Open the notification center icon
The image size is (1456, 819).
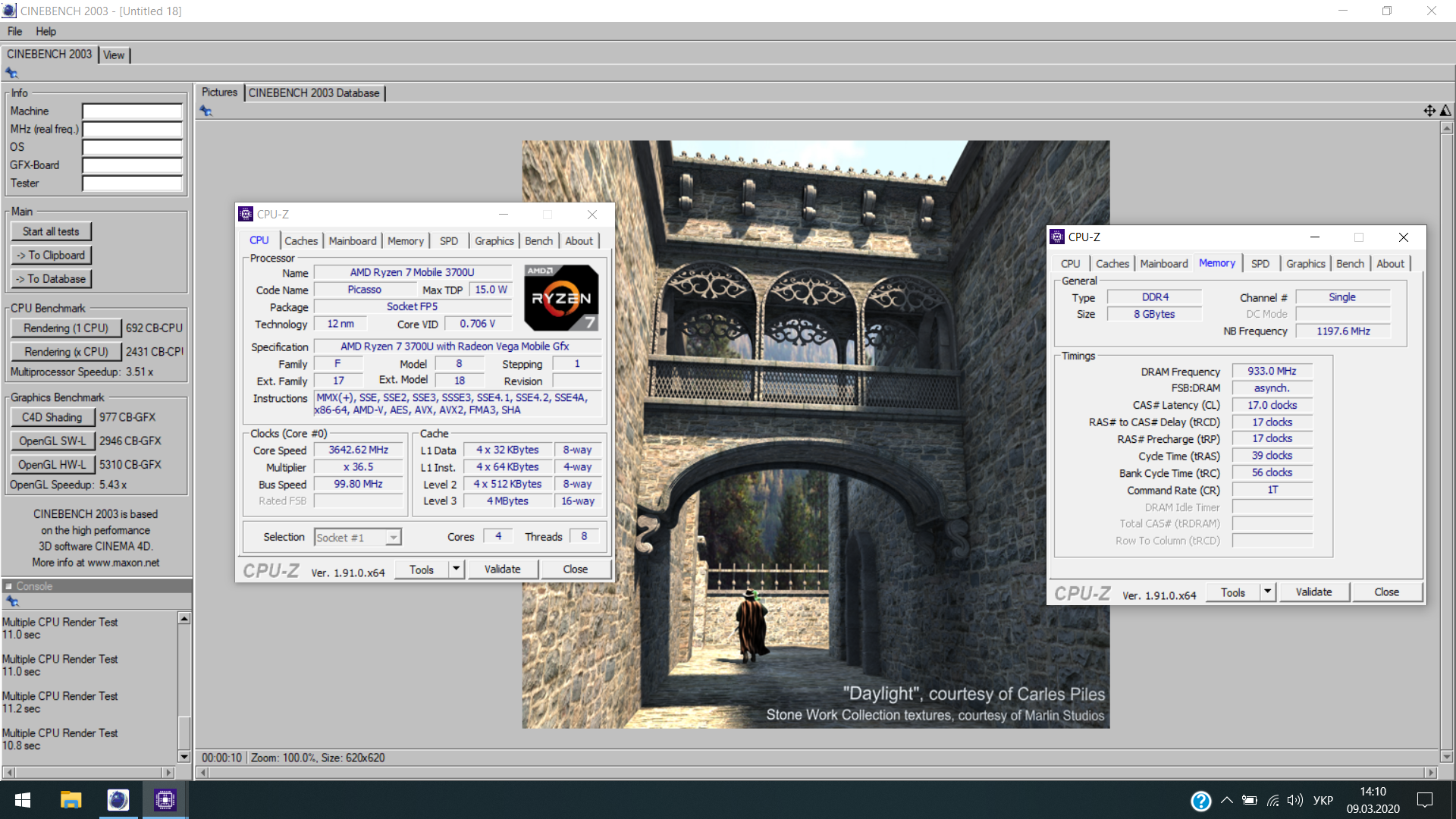1425,800
